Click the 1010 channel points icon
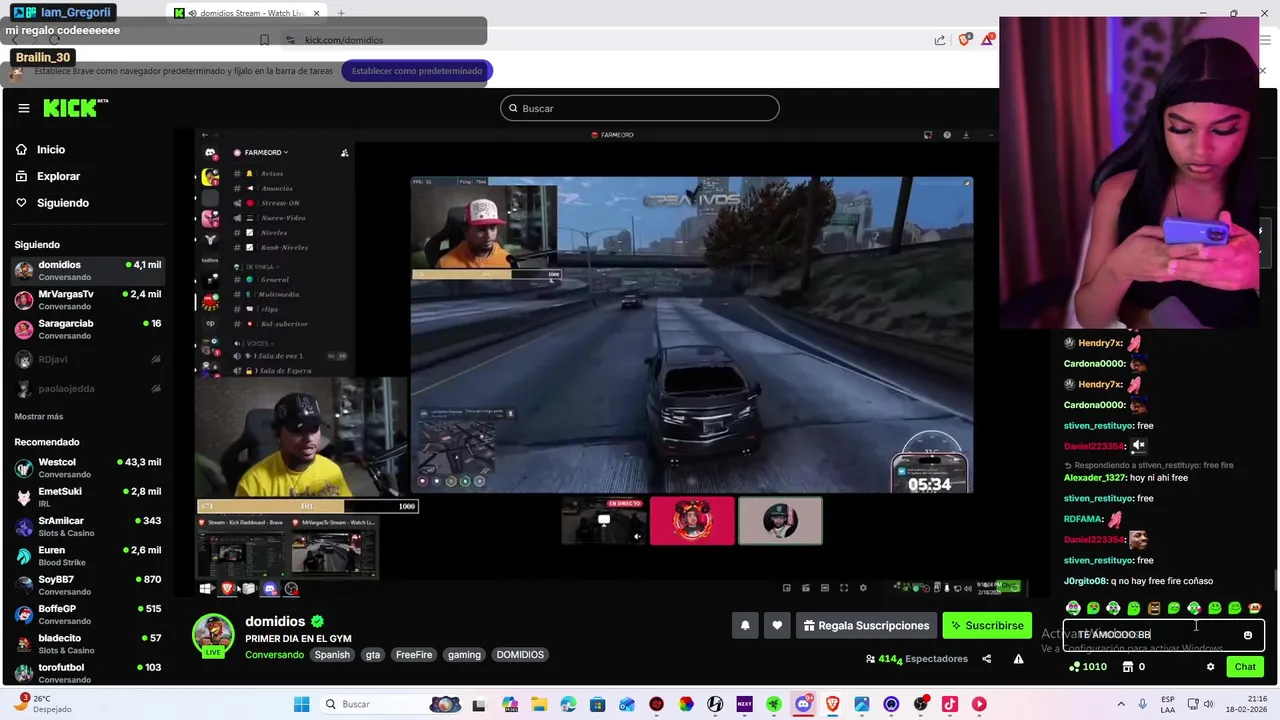This screenshot has width=1280, height=720. point(1075,667)
